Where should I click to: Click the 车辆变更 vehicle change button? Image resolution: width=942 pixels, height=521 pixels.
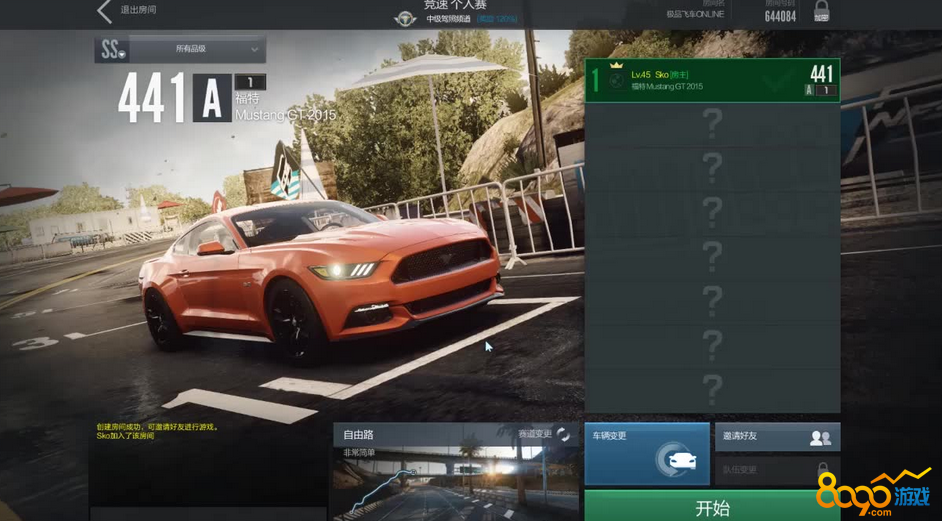point(646,454)
